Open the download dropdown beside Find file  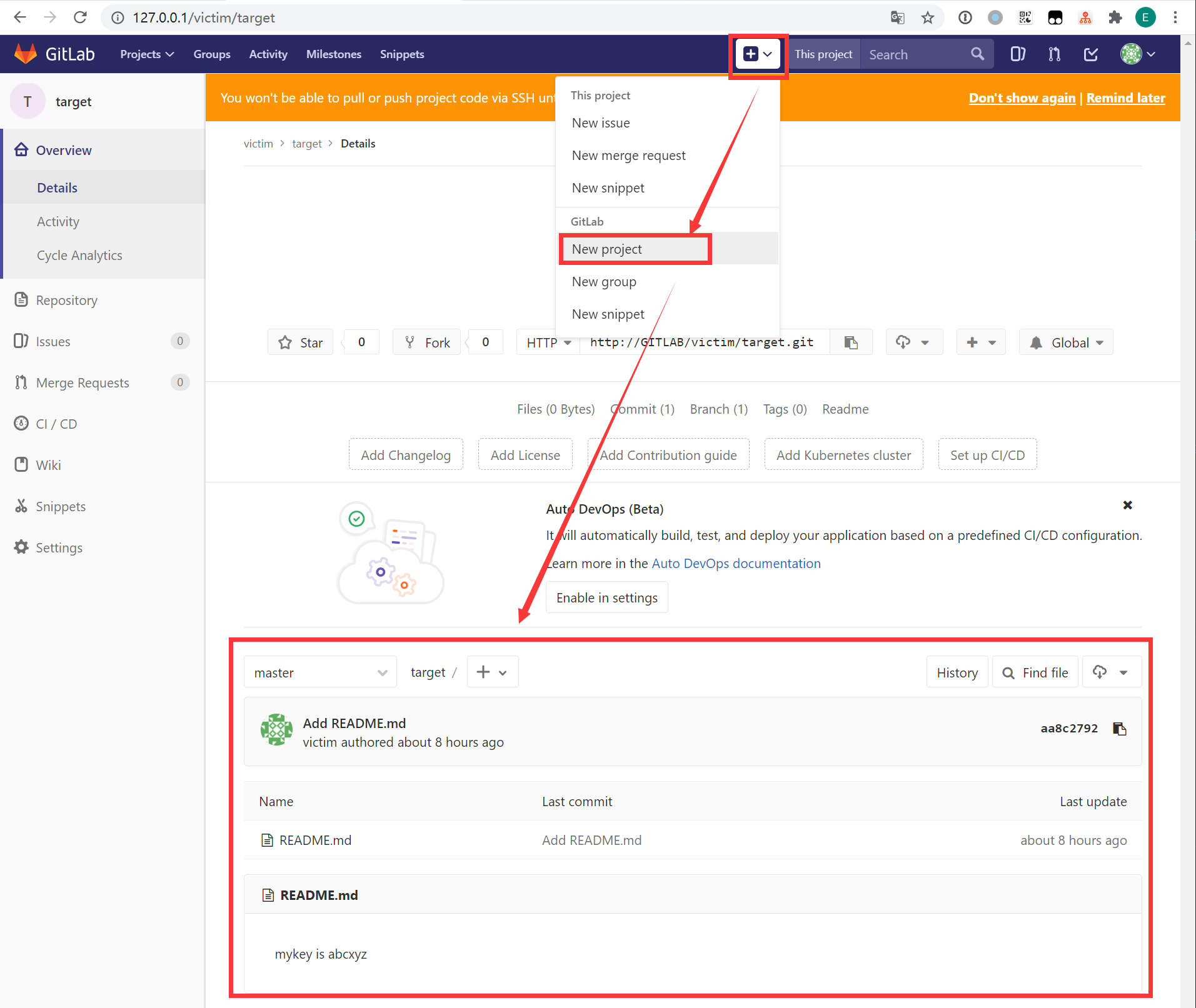(1112, 672)
